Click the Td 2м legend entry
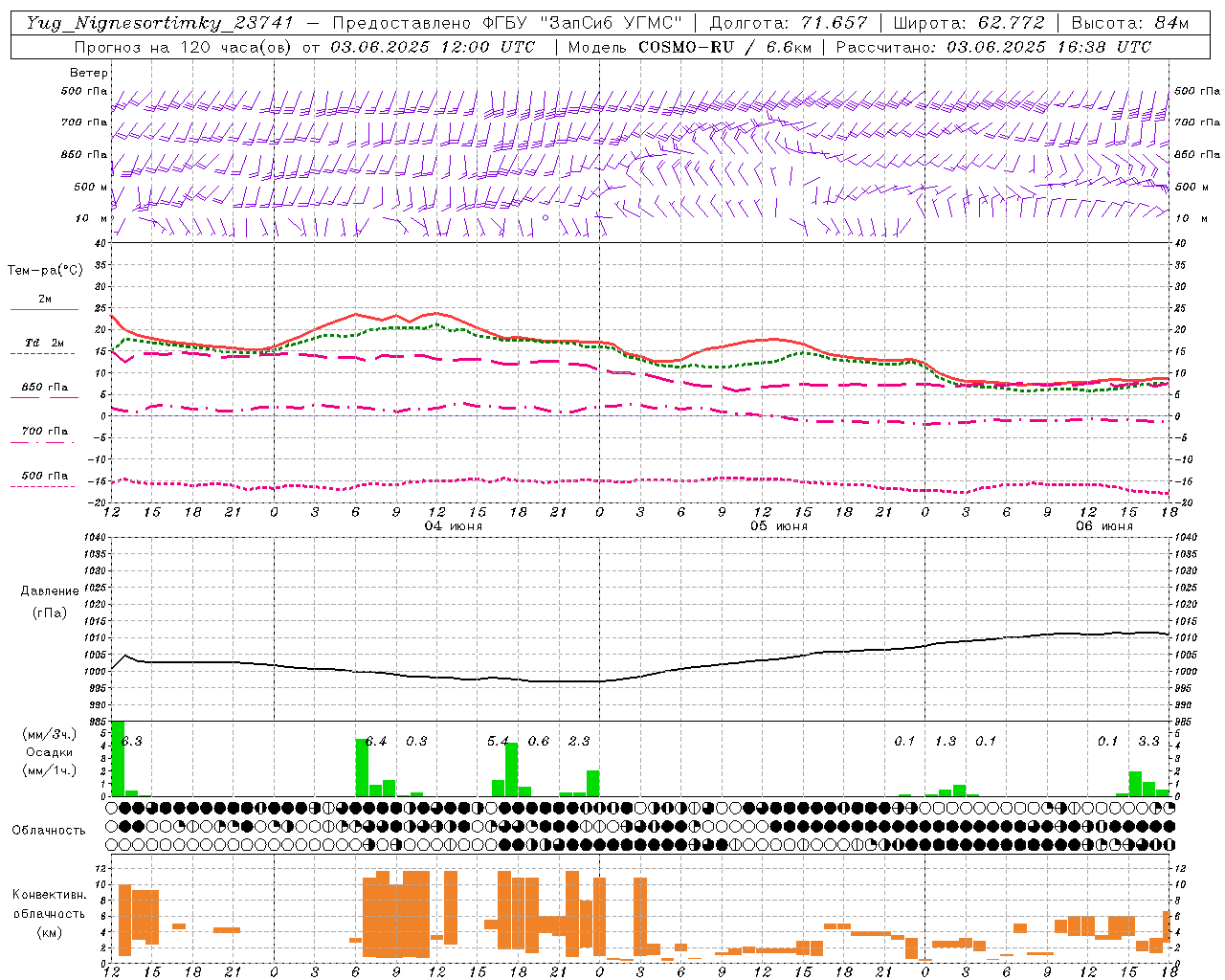This screenshot has height=980, width=1225. [x=45, y=343]
